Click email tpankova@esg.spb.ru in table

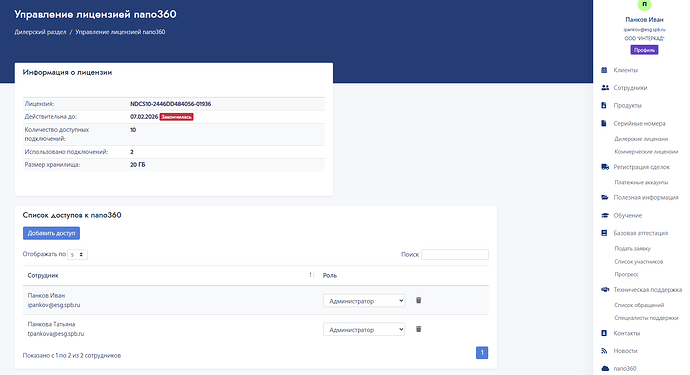point(55,334)
